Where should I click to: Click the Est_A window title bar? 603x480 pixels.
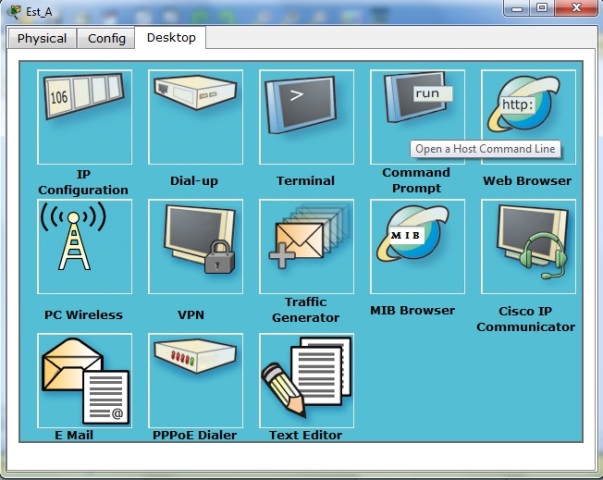click(x=250, y=11)
